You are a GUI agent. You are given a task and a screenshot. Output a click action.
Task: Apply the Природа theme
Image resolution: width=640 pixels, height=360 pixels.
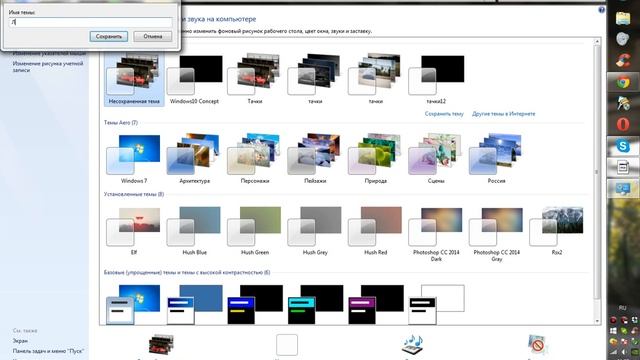tap(376, 159)
